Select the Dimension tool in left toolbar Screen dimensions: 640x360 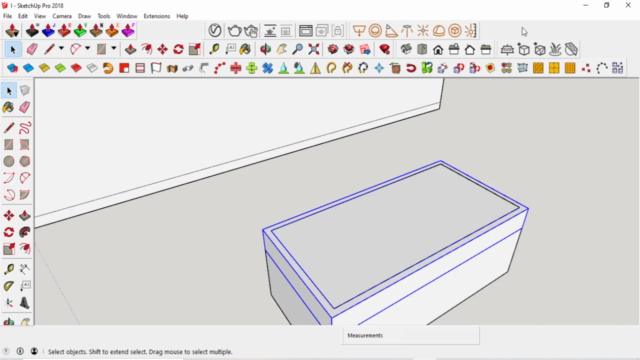25,269
